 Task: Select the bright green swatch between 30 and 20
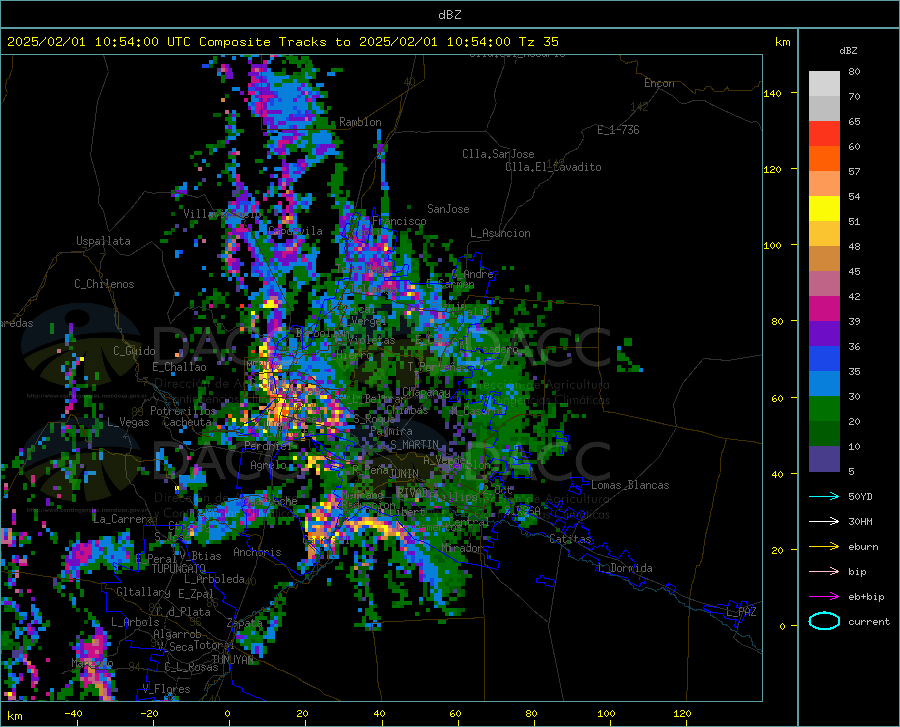click(x=824, y=409)
